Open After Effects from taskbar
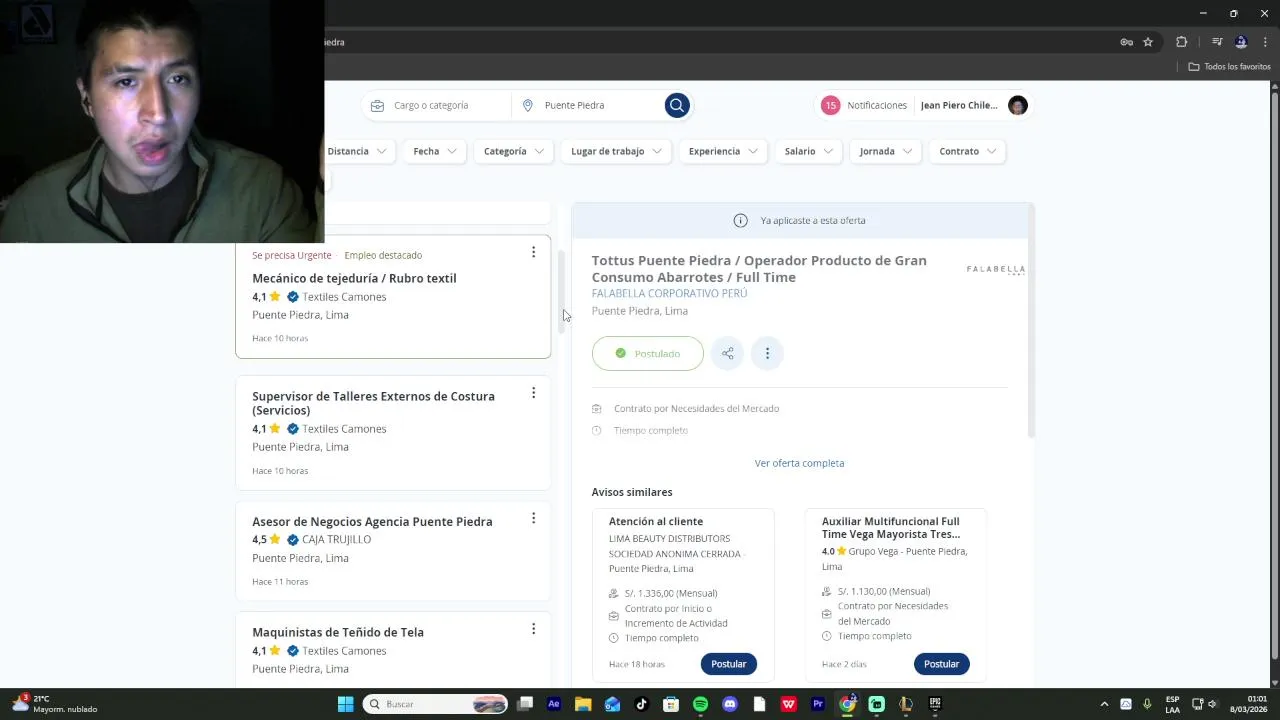1280x720 pixels. [554, 704]
